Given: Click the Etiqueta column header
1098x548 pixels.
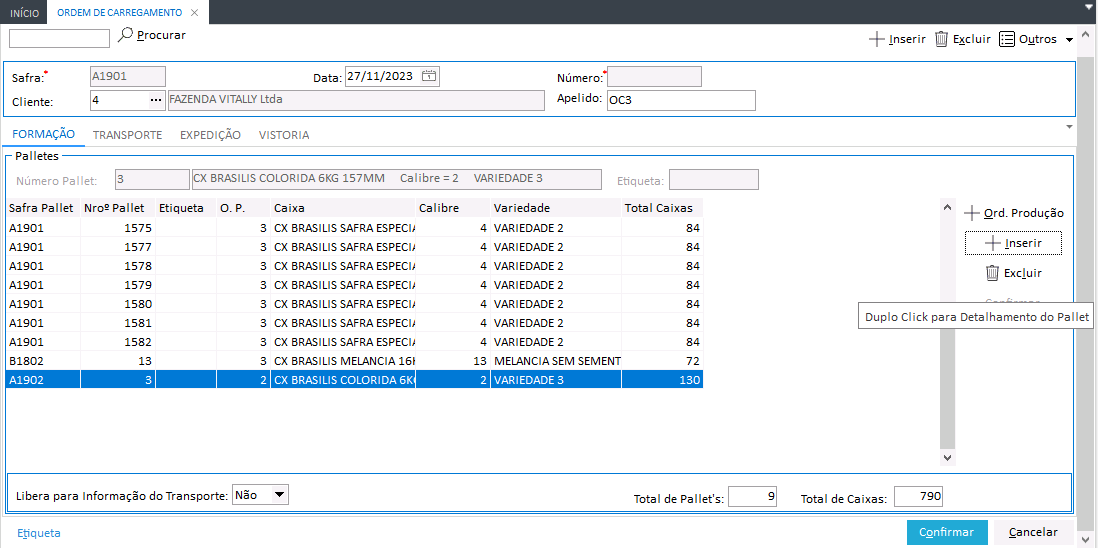Looking at the screenshot, I should coord(186,208).
